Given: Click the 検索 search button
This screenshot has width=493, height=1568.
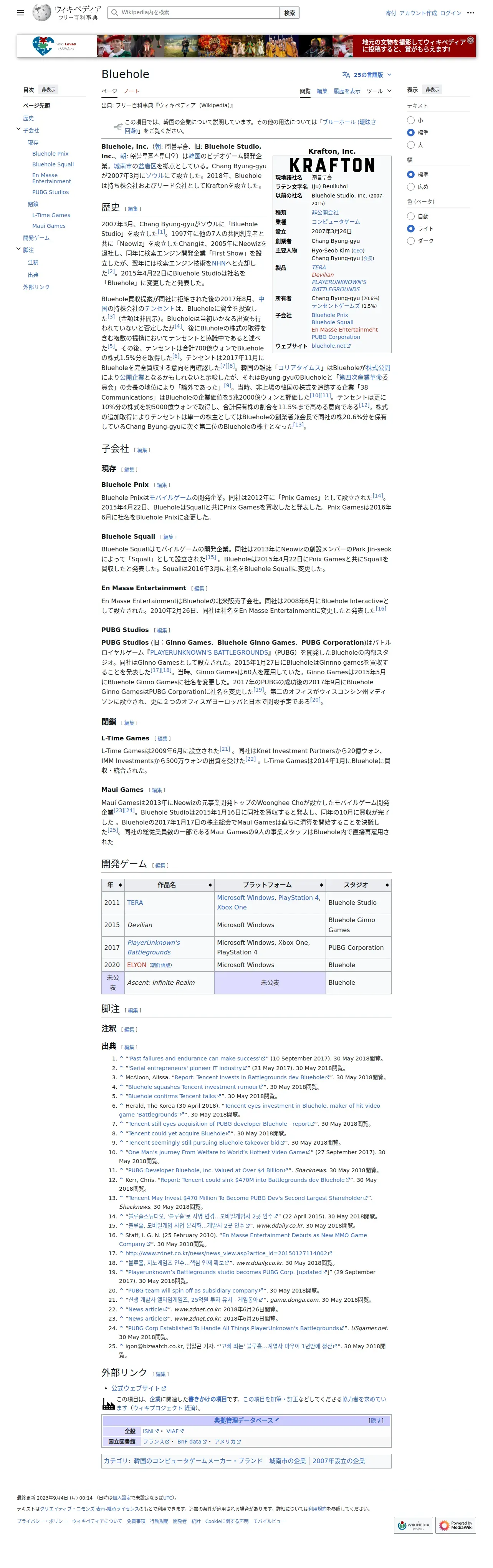Looking at the screenshot, I should pyautogui.click(x=290, y=12).
